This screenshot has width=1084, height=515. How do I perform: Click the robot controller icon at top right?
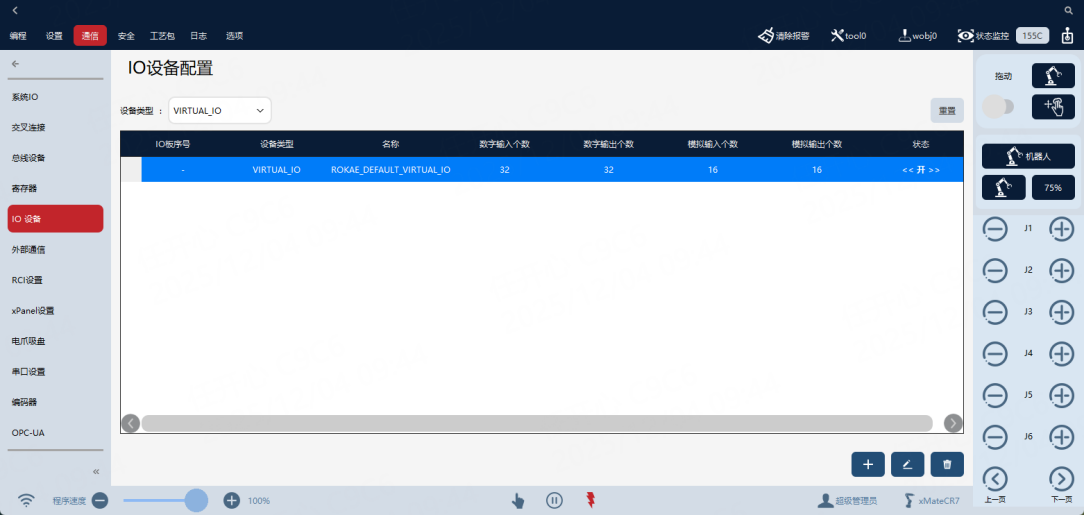pos(1067,36)
